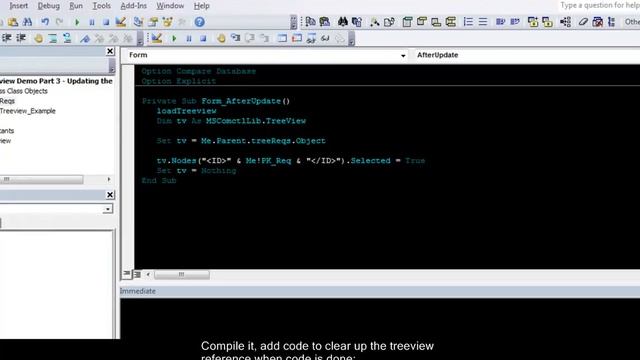Open the Immediate Window toolbar icon
640x360 pixels.
pyautogui.click(x=297, y=38)
